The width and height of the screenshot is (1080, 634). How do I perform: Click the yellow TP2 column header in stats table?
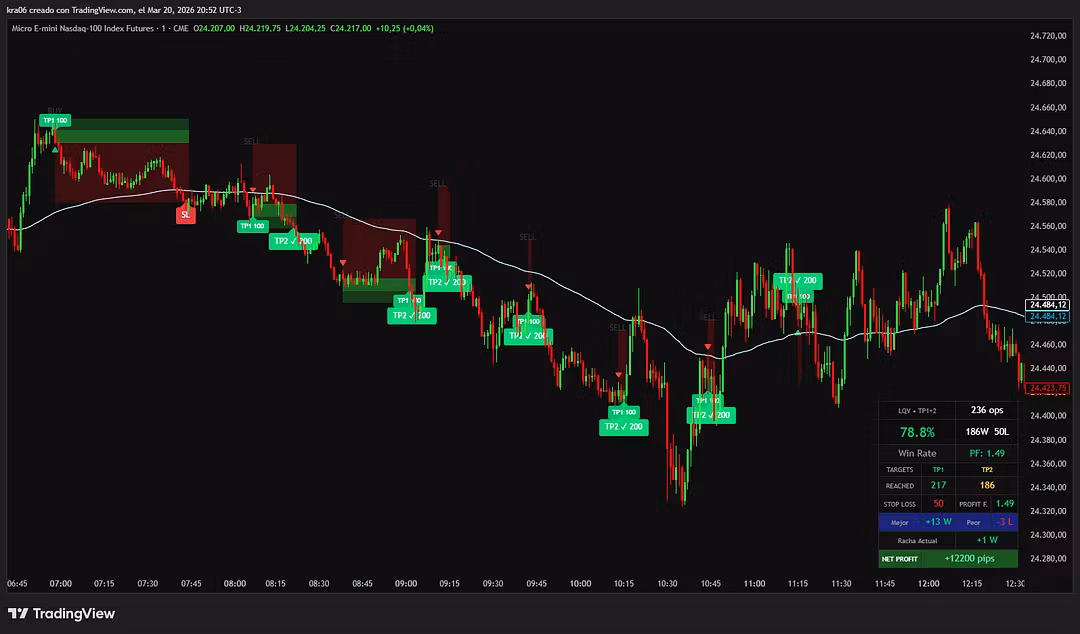pyautogui.click(x=987, y=469)
